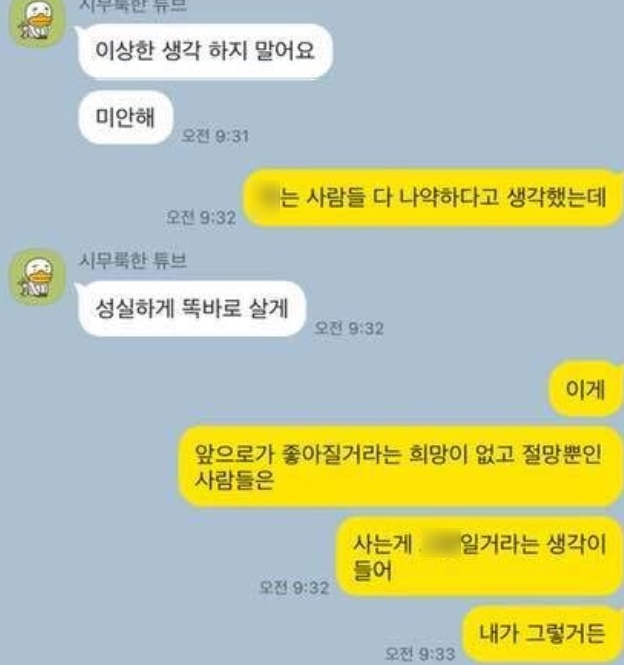This screenshot has height=665, width=624.
Task: Tap the top duck profile avatar
Action: click(37, 23)
